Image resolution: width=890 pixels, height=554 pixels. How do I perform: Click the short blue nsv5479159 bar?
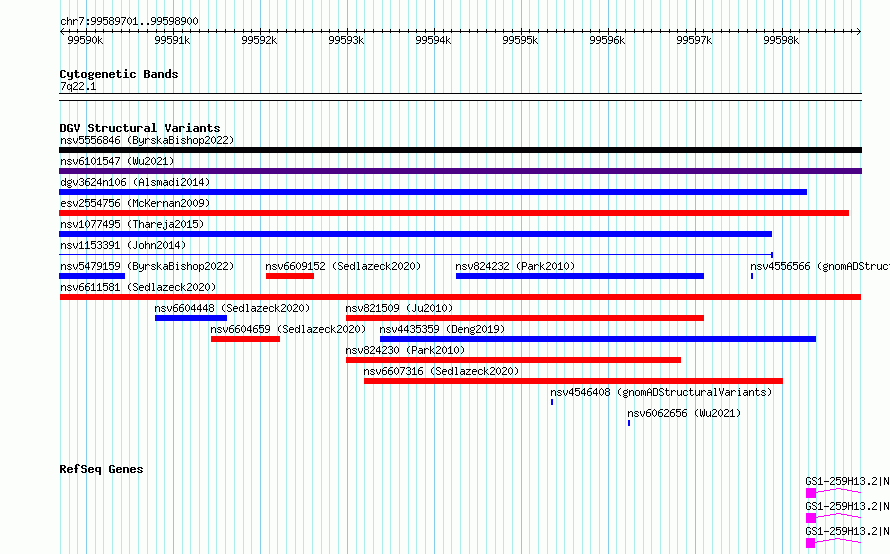[92, 276]
